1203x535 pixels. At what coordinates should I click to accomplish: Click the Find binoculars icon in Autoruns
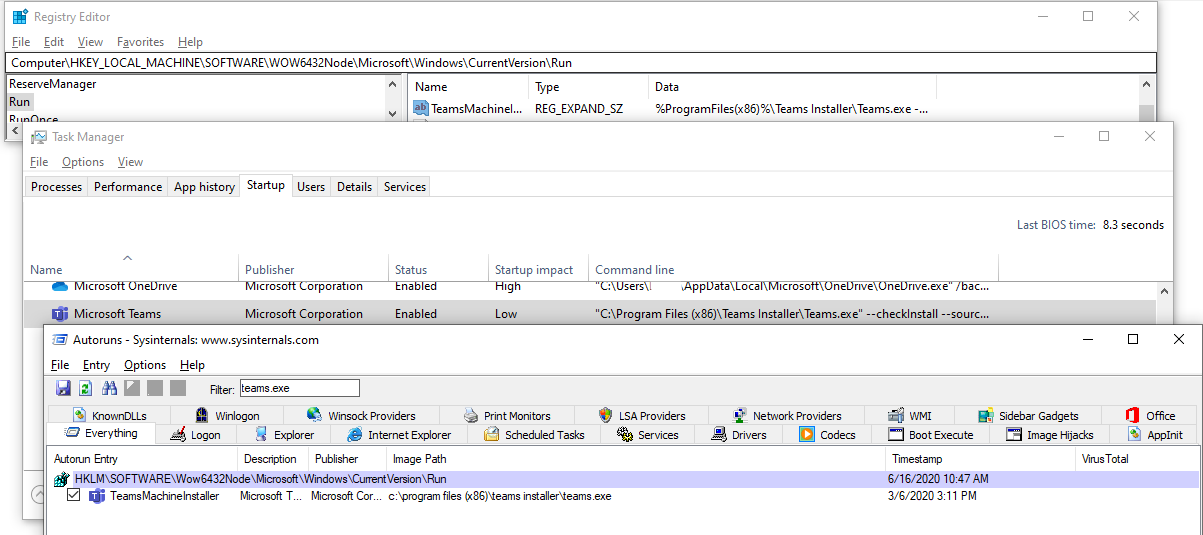click(x=109, y=388)
